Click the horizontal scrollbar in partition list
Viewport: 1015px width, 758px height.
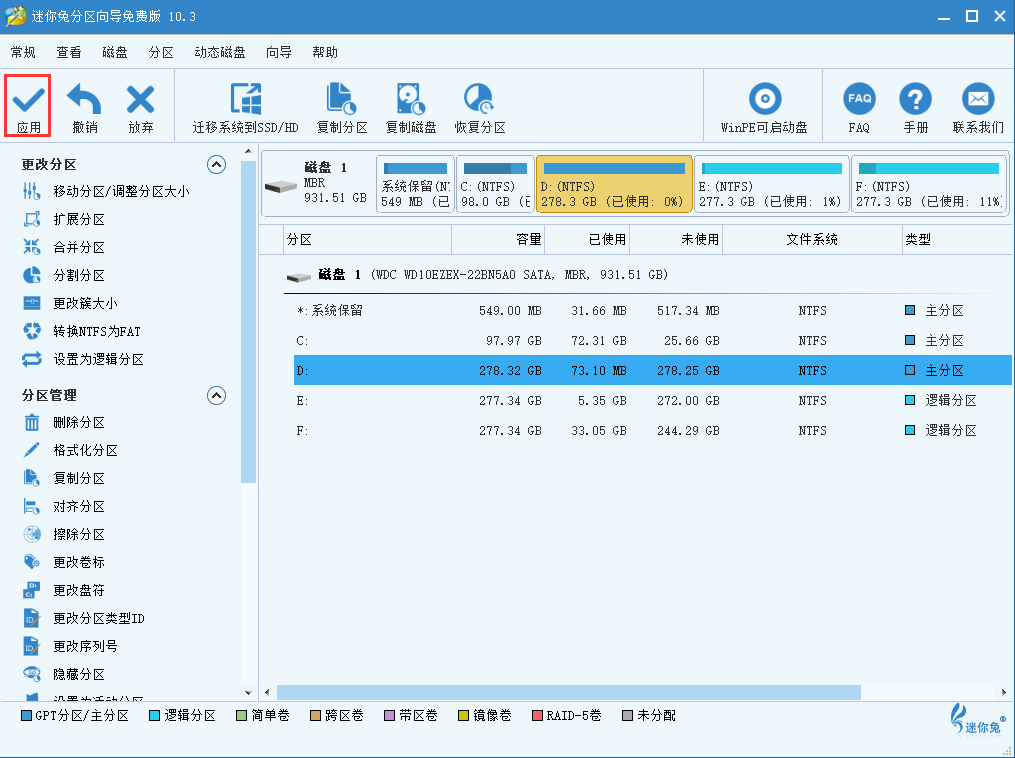(569, 692)
